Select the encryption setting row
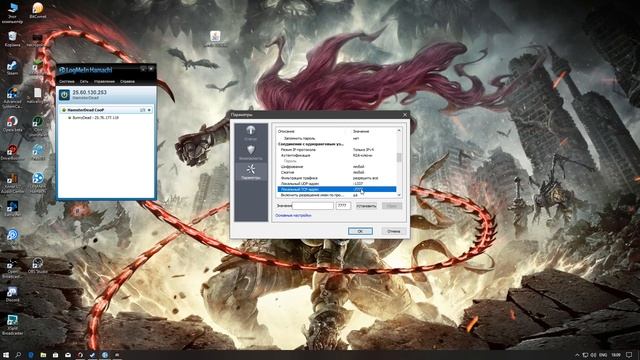 pyautogui.click(x=337, y=167)
